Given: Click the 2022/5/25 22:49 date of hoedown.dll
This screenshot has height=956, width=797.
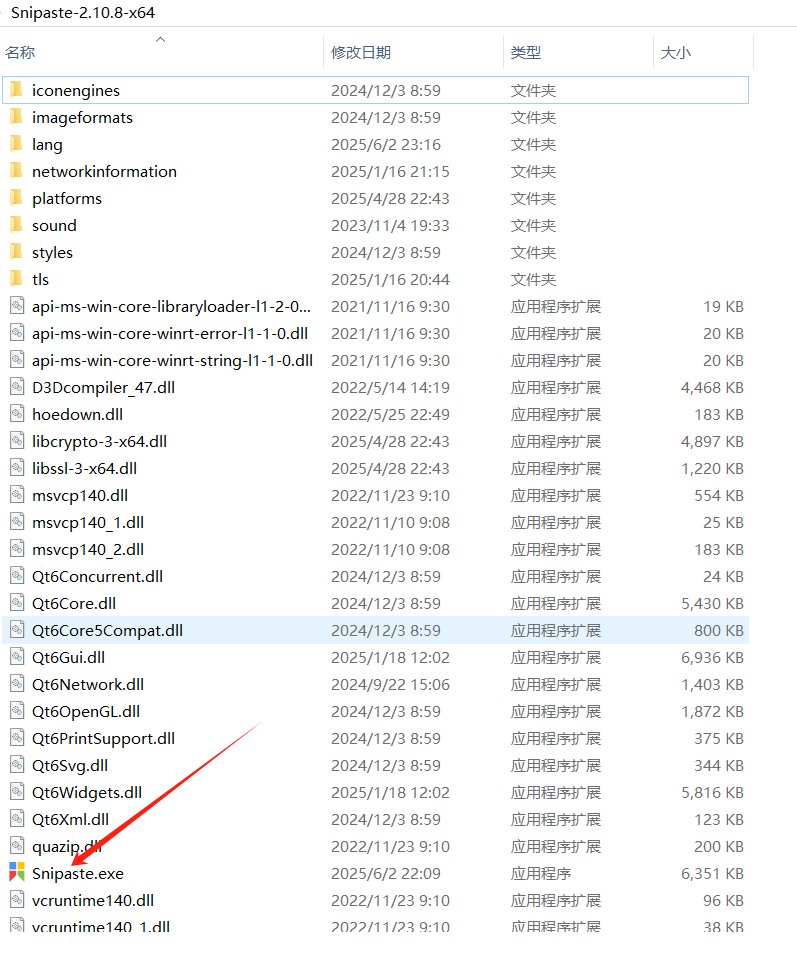Looking at the screenshot, I should coord(390,415).
